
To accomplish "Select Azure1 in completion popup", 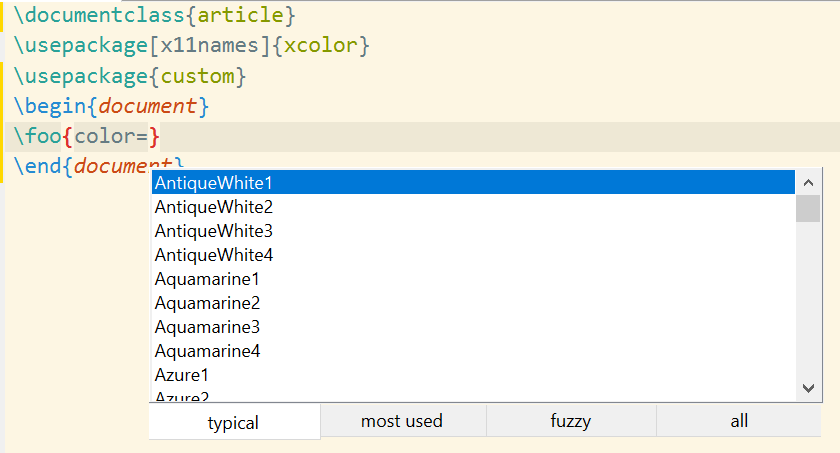I will pyautogui.click(x=473, y=375).
